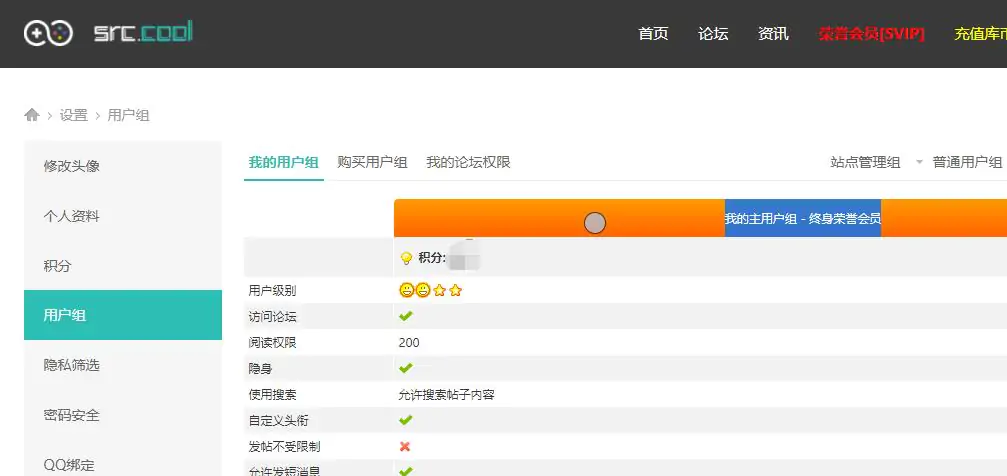Click the 阅读权限 value 200
The height and width of the screenshot is (476, 1007).
point(408,342)
